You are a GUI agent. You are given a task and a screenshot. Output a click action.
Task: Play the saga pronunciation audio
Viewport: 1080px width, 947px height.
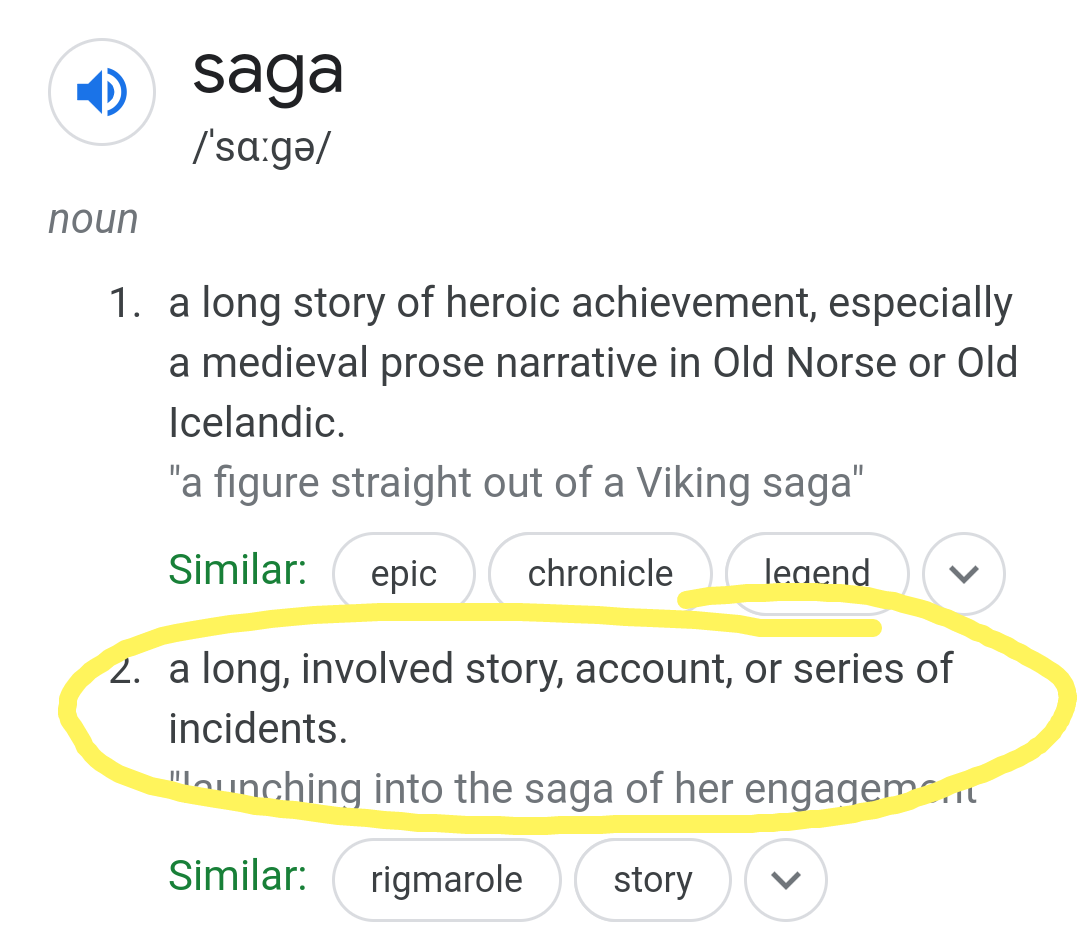(102, 92)
